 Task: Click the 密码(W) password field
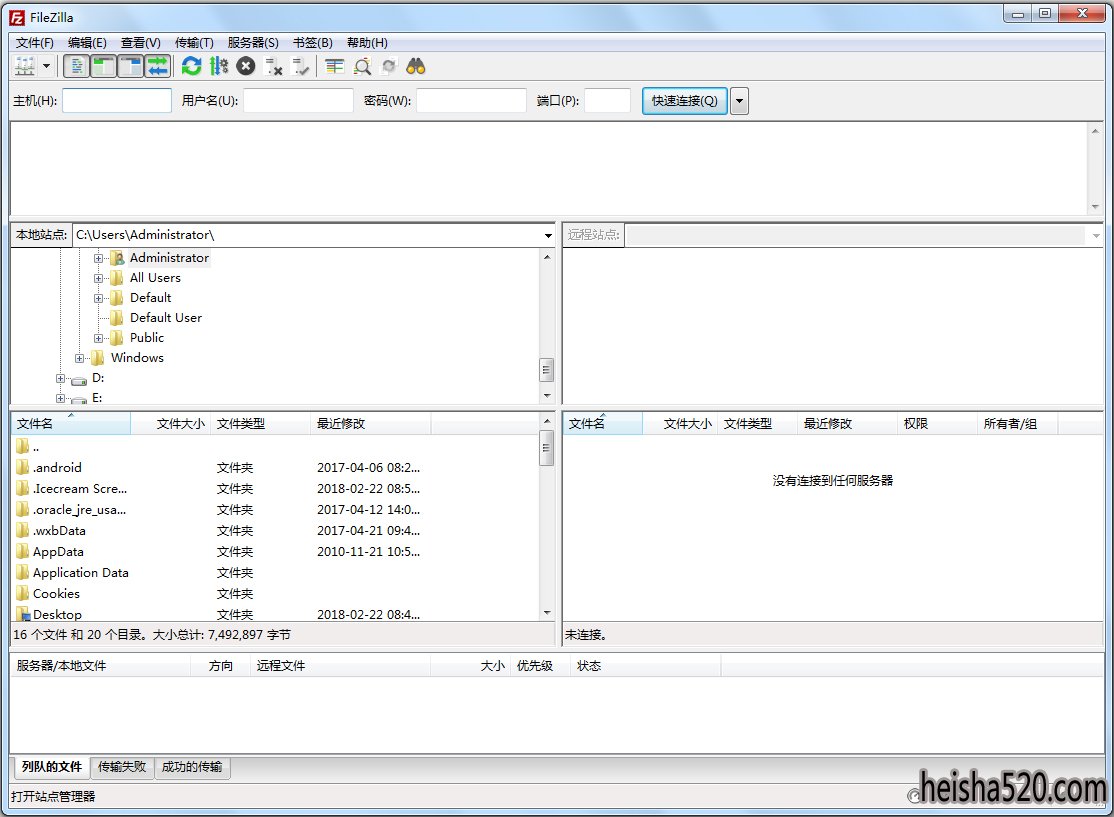[472, 101]
